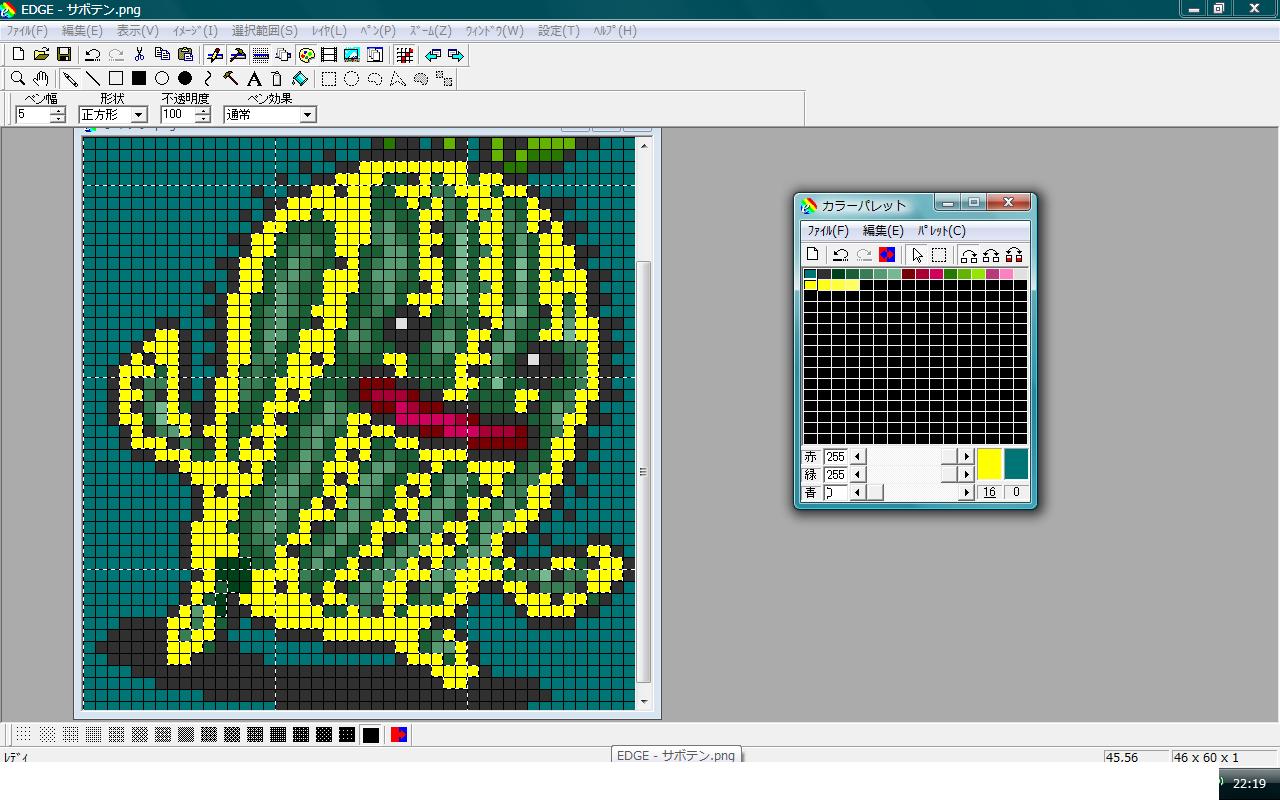Click the New file icon in main toolbar
The height and width of the screenshot is (800, 1280).
point(18,55)
